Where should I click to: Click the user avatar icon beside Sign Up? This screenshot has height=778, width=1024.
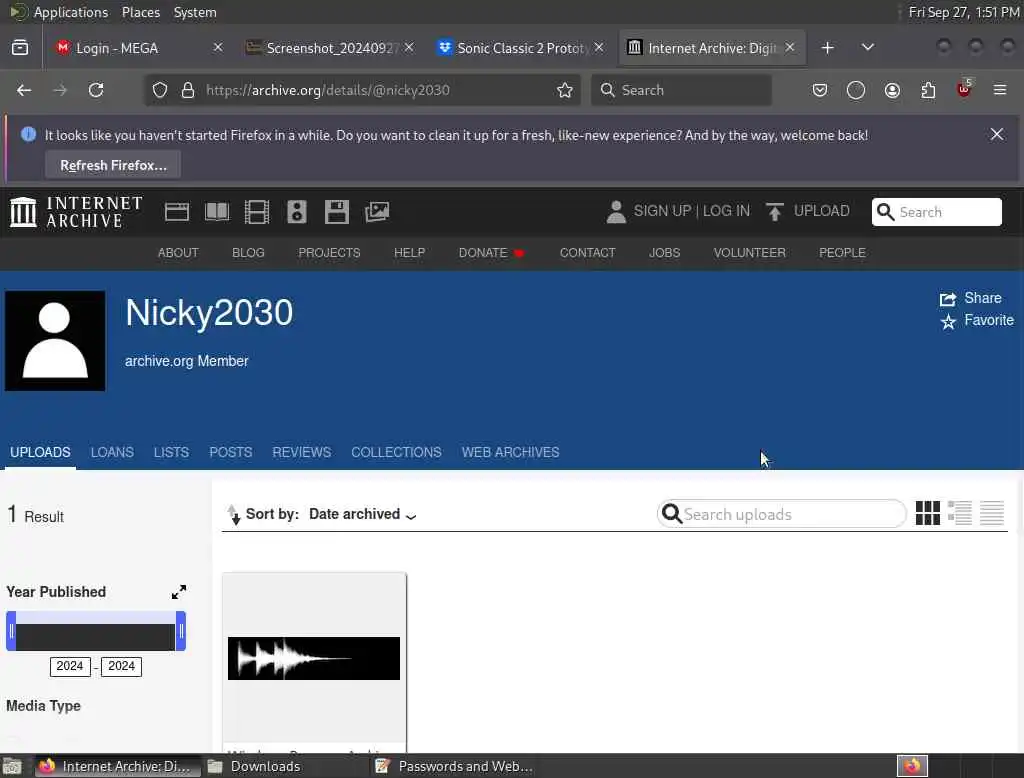[x=616, y=212]
